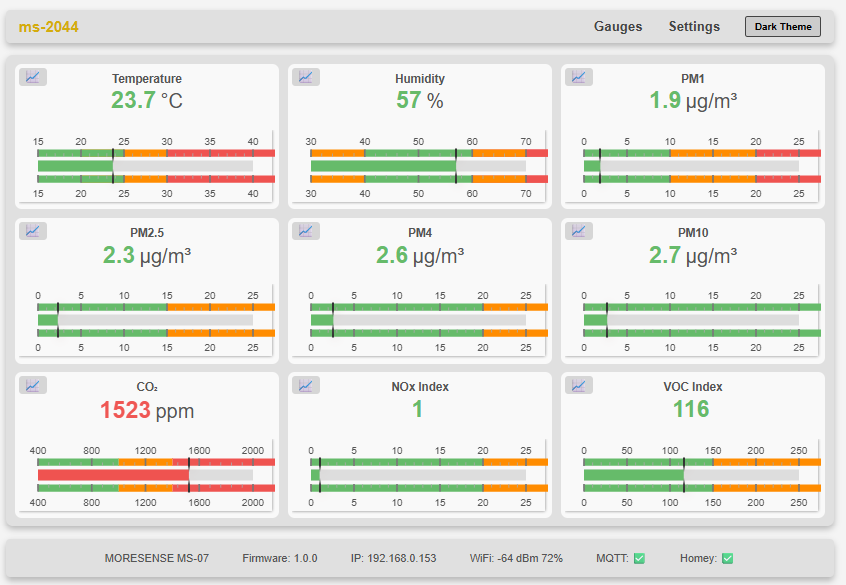Open the PM4 chart icon
Screen dimensions: 846x585
[x=306, y=231]
